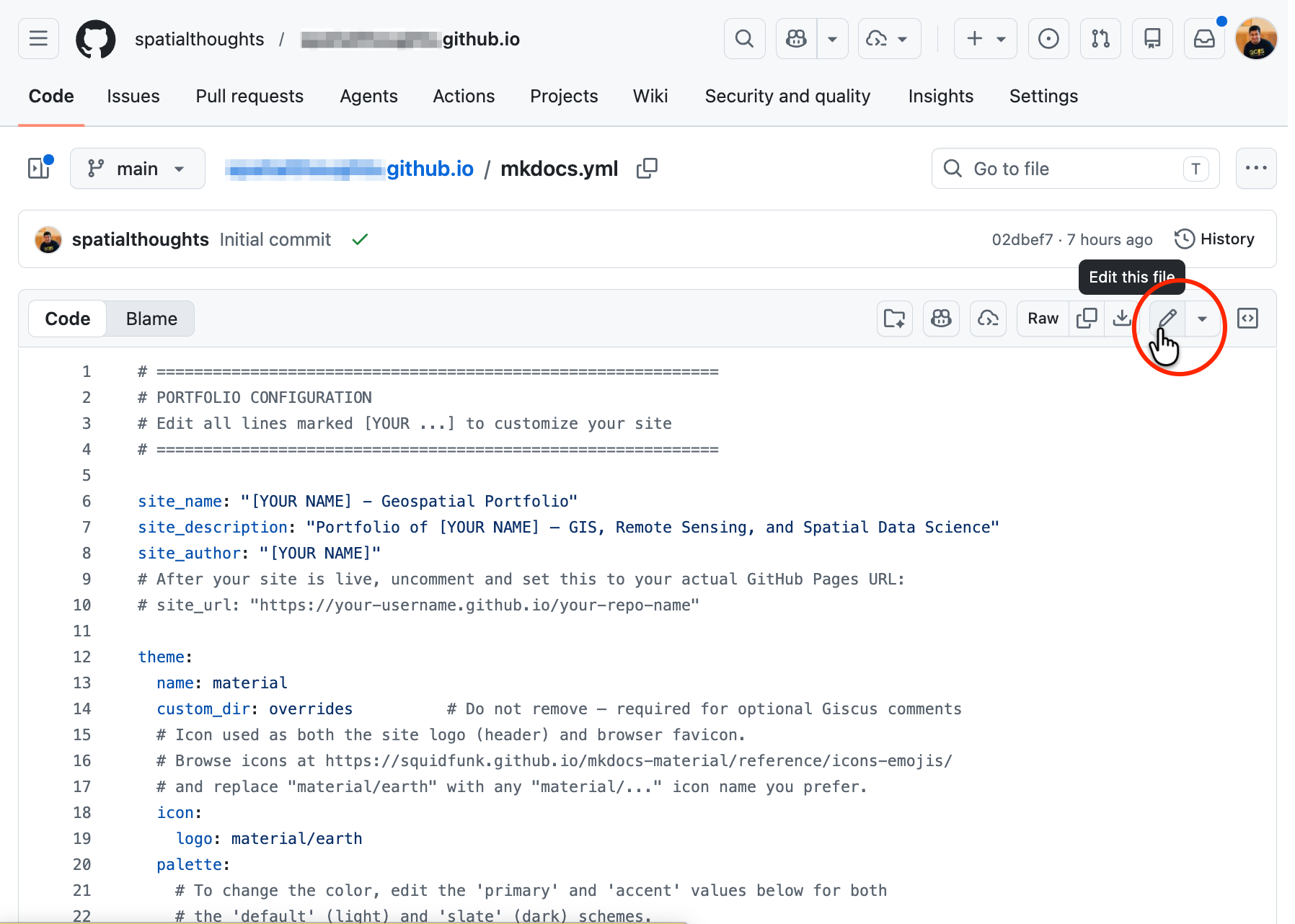Go to the Settings tab

point(1043,97)
